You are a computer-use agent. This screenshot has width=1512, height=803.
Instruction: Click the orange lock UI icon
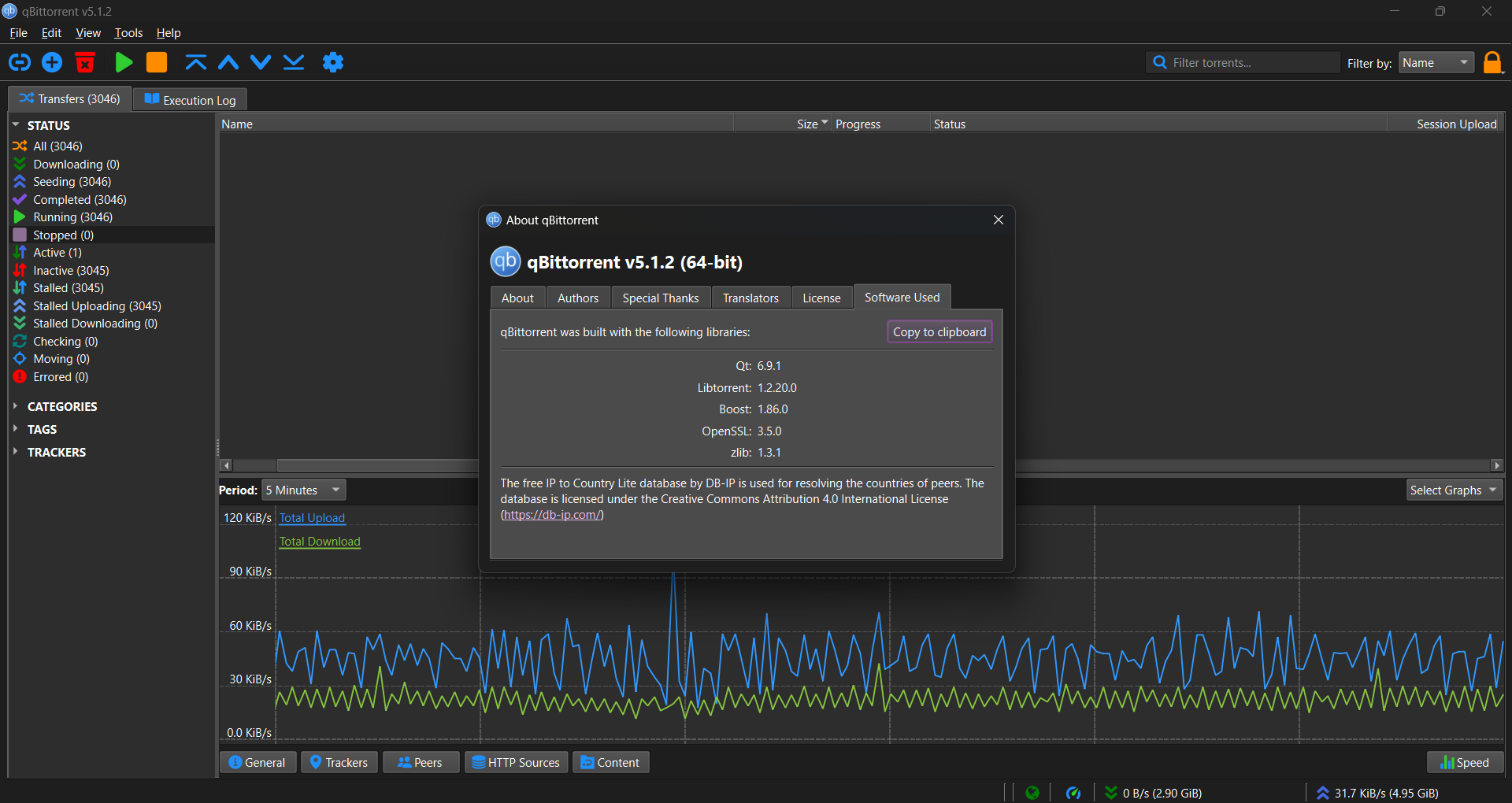pyautogui.click(x=1492, y=62)
